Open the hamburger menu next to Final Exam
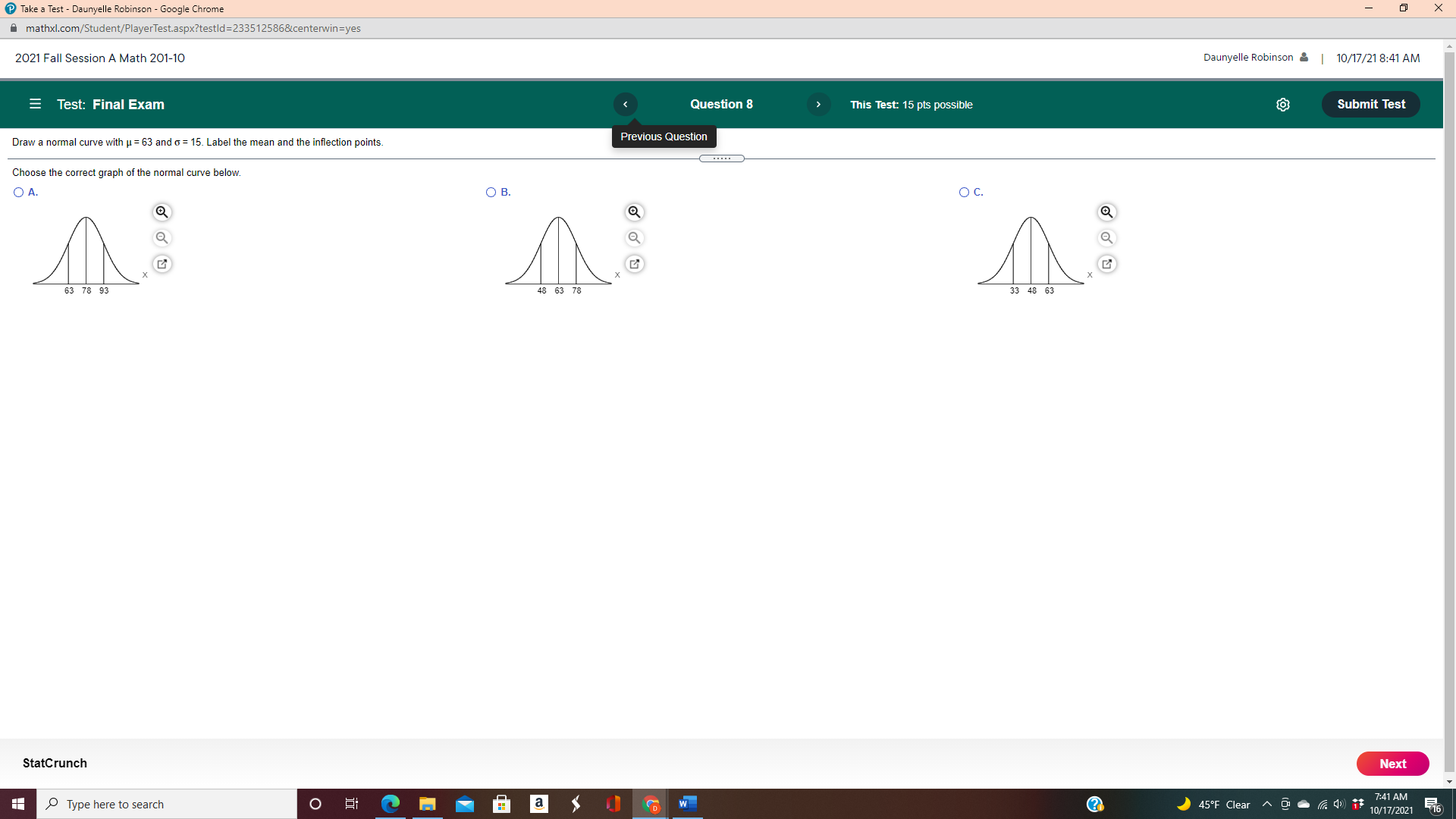1456x819 pixels. click(35, 104)
